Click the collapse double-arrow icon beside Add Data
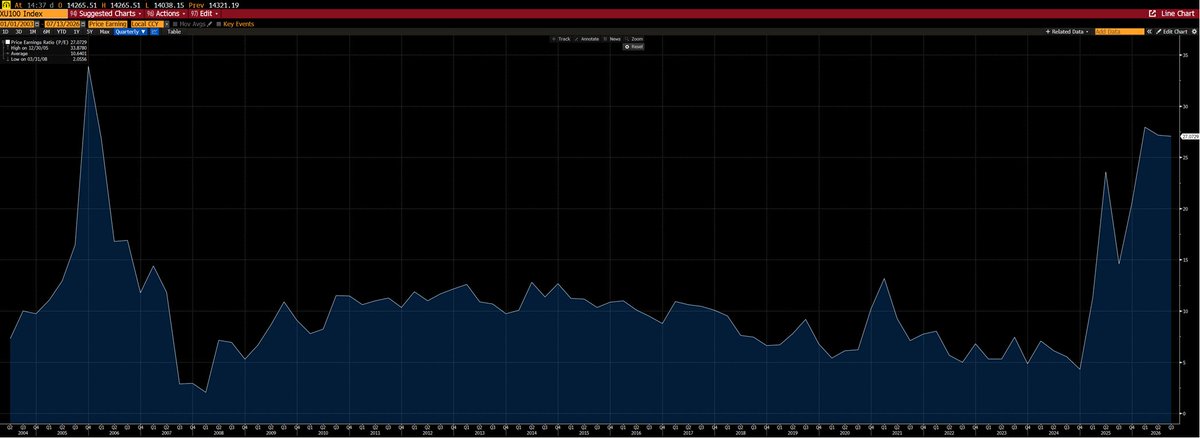The height and width of the screenshot is (438, 1200). tap(1149, 32)
